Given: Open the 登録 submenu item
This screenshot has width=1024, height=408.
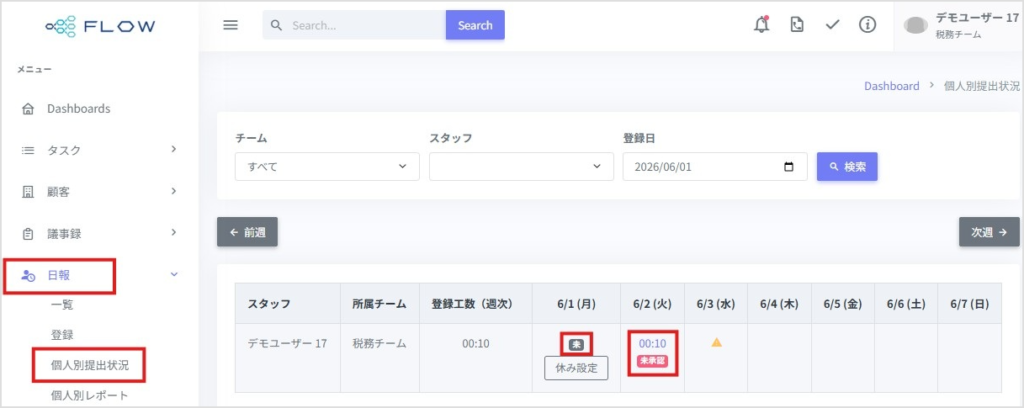Looking at the screenshot, I should (62, 335).
